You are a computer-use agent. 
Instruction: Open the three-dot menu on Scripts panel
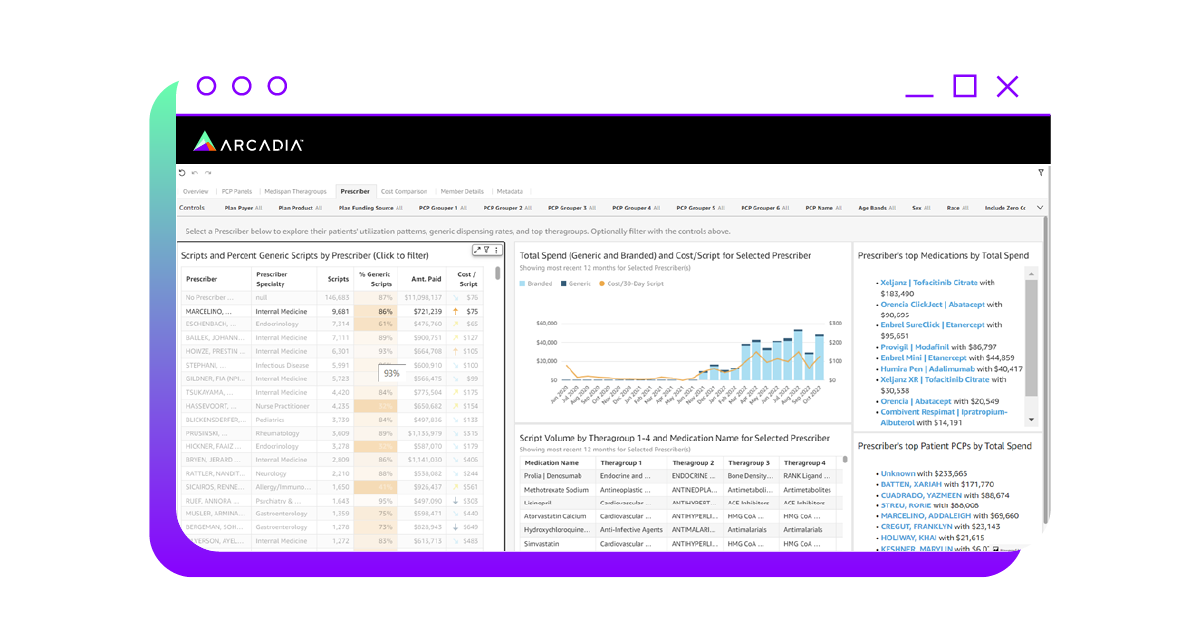tap(497, 249)
